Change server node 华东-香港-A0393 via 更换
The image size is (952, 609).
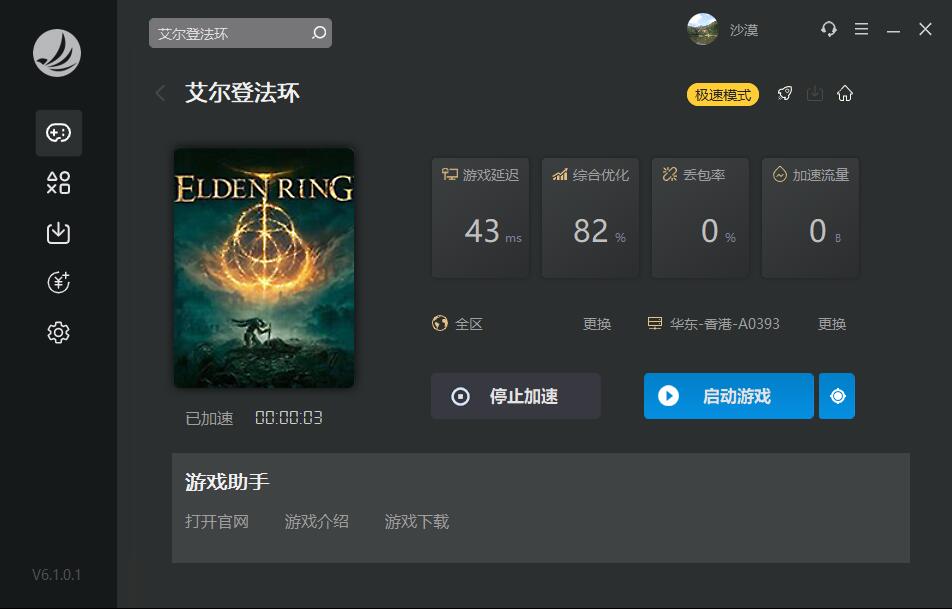point(832,324)
